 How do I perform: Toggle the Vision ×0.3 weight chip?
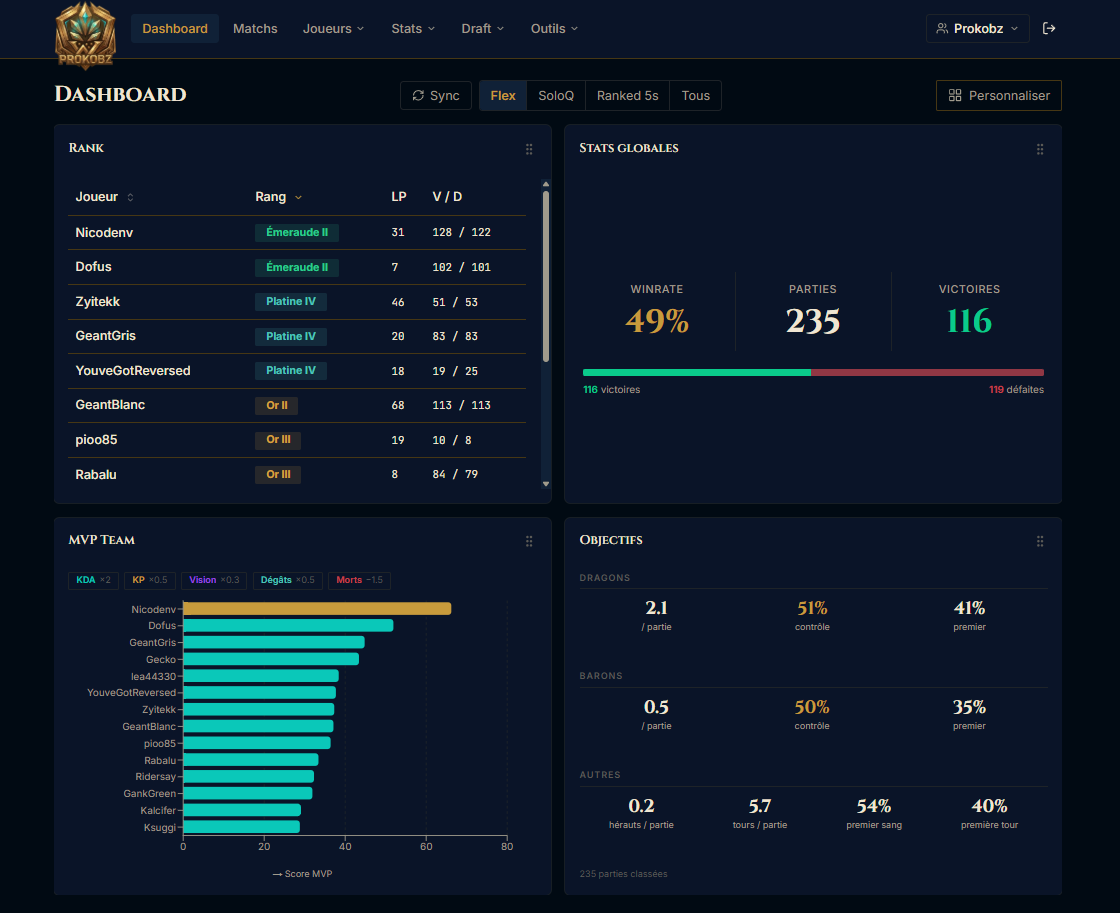point(214,580)
